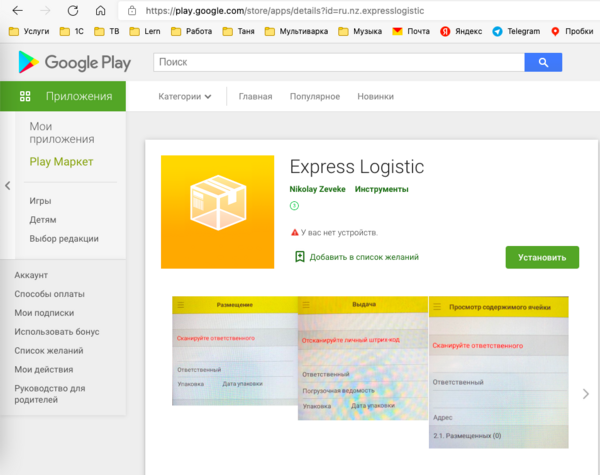The image size is (600, 475).
Task: Click the Поиск search input field
Action: (338, 63)
